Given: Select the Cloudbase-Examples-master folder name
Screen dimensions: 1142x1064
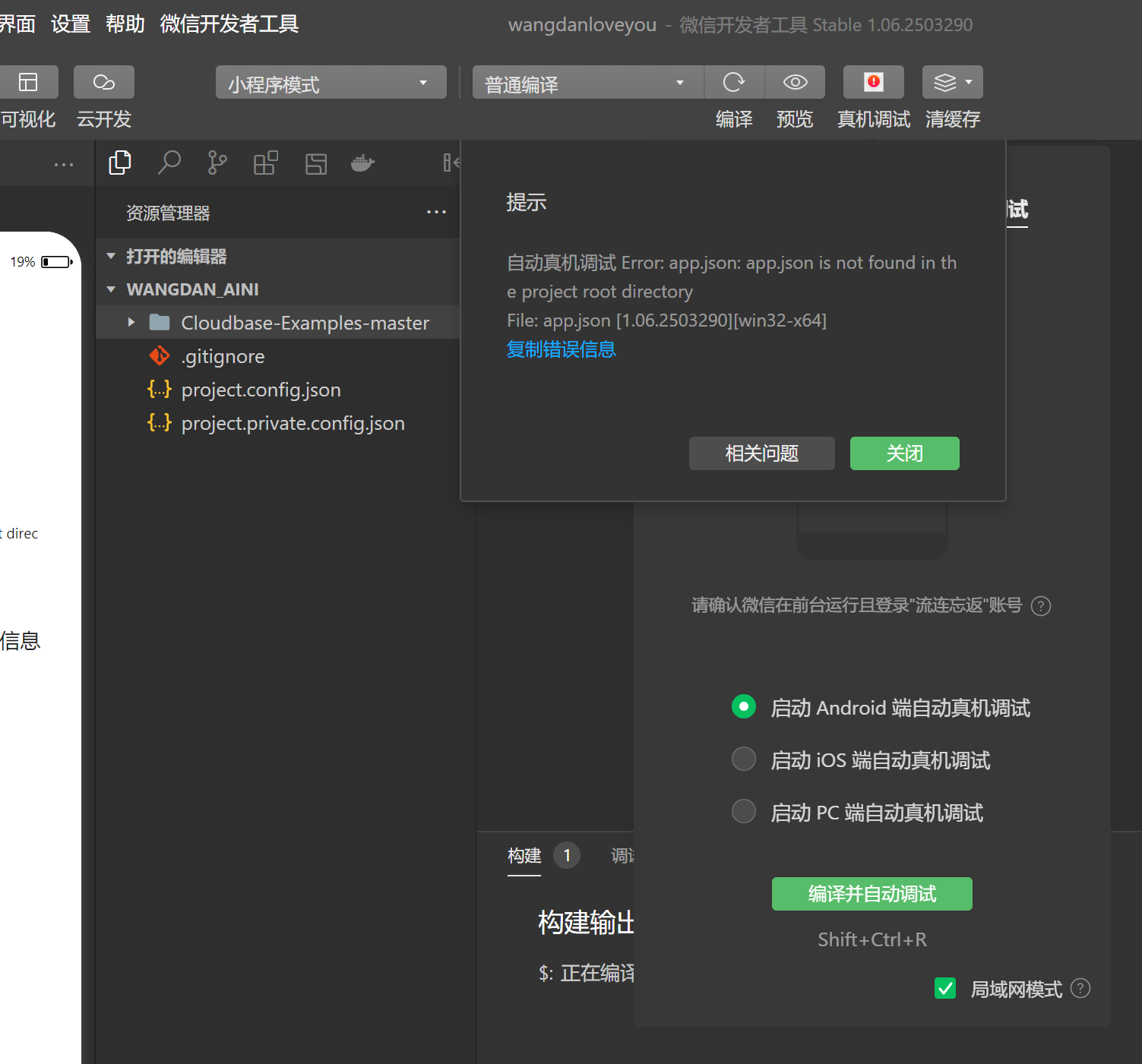Looking at the screenshot, I should point(305,323).
